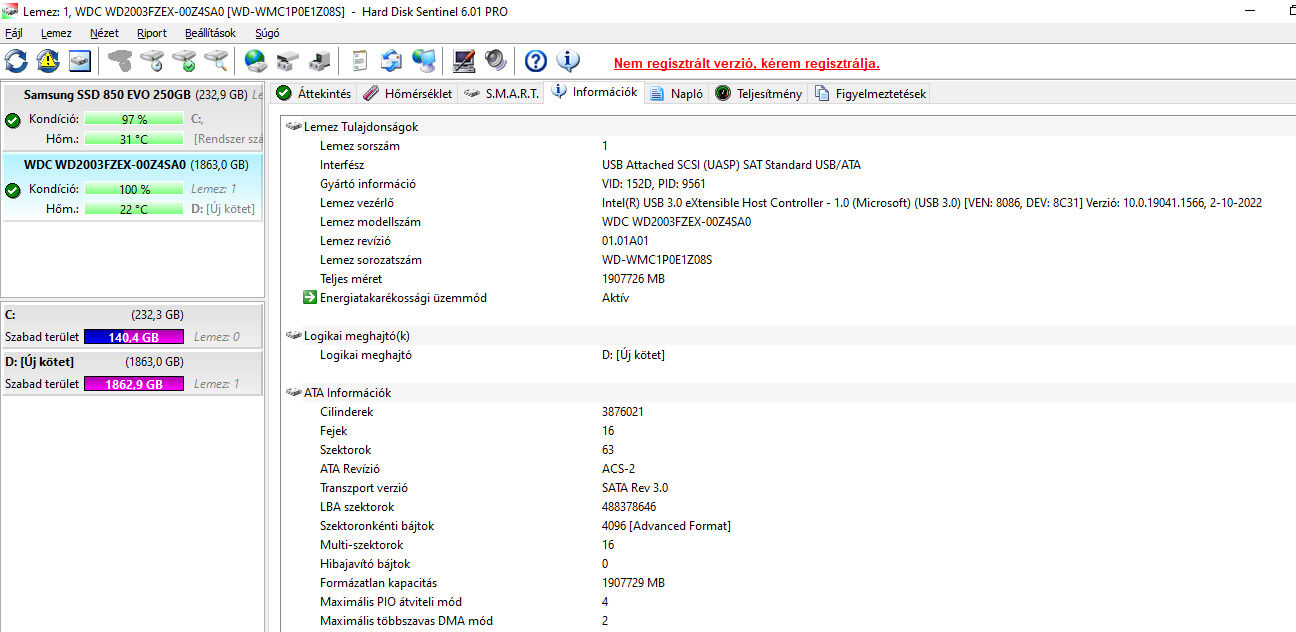
Task: Open the Fájl menu
Action: point(14,33)
